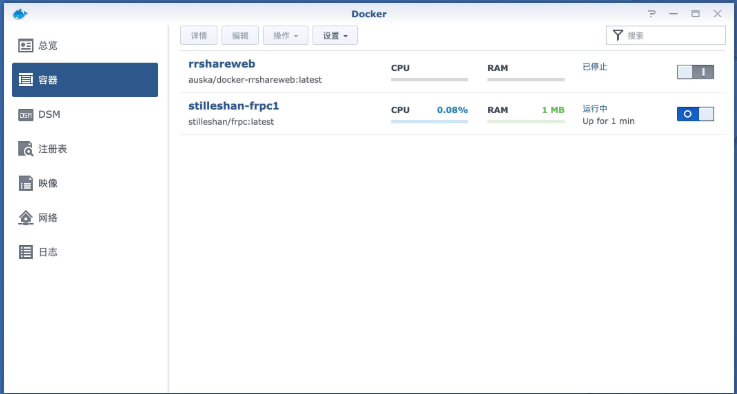
Task: Open the 总览 overview icon in sidebar
Action: [25, 46]
